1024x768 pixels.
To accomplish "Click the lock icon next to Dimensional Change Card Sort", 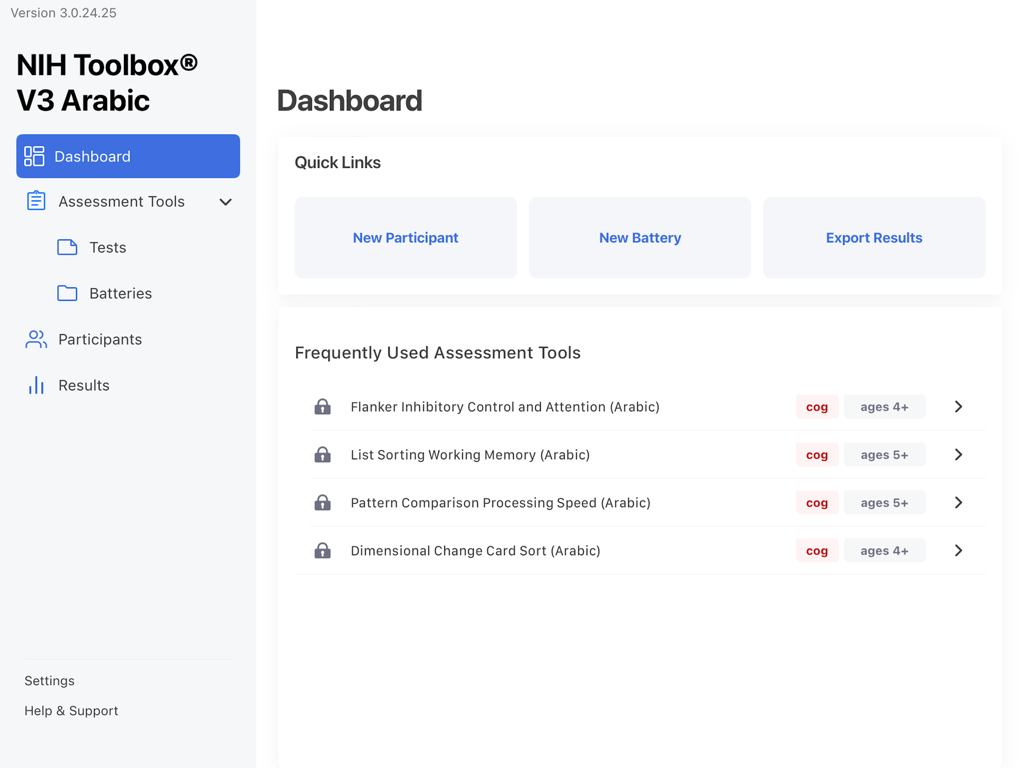I will [322, 550].
